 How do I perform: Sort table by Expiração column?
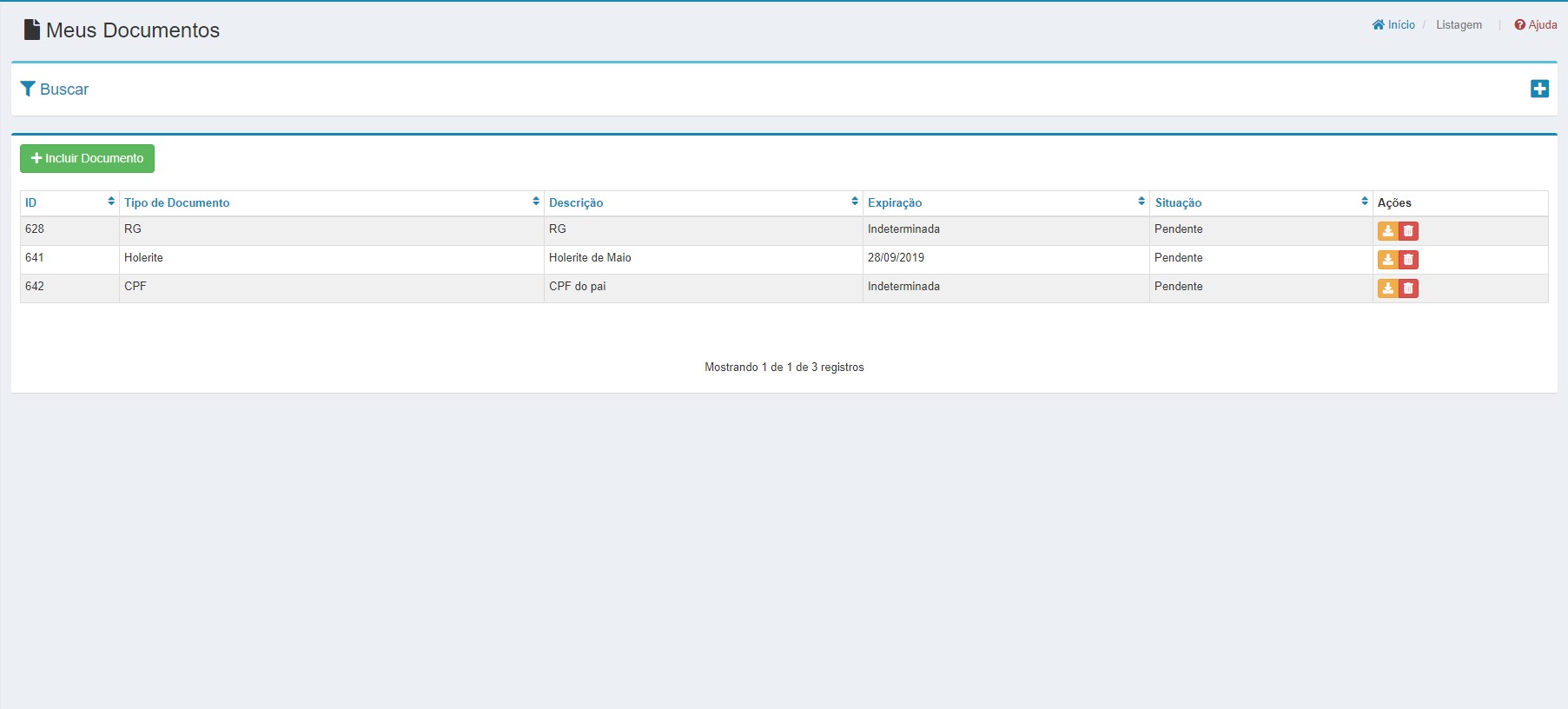pyautogui.click(x=1006, y=202)
